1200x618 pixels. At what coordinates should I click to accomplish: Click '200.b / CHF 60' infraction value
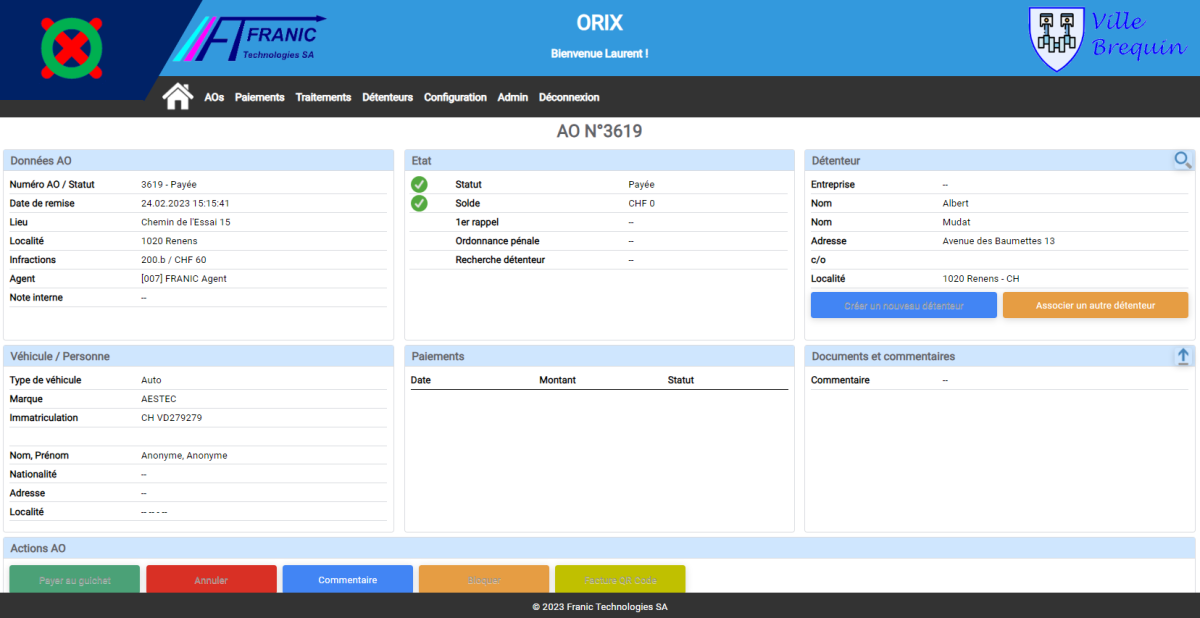(x=174, y=260)
